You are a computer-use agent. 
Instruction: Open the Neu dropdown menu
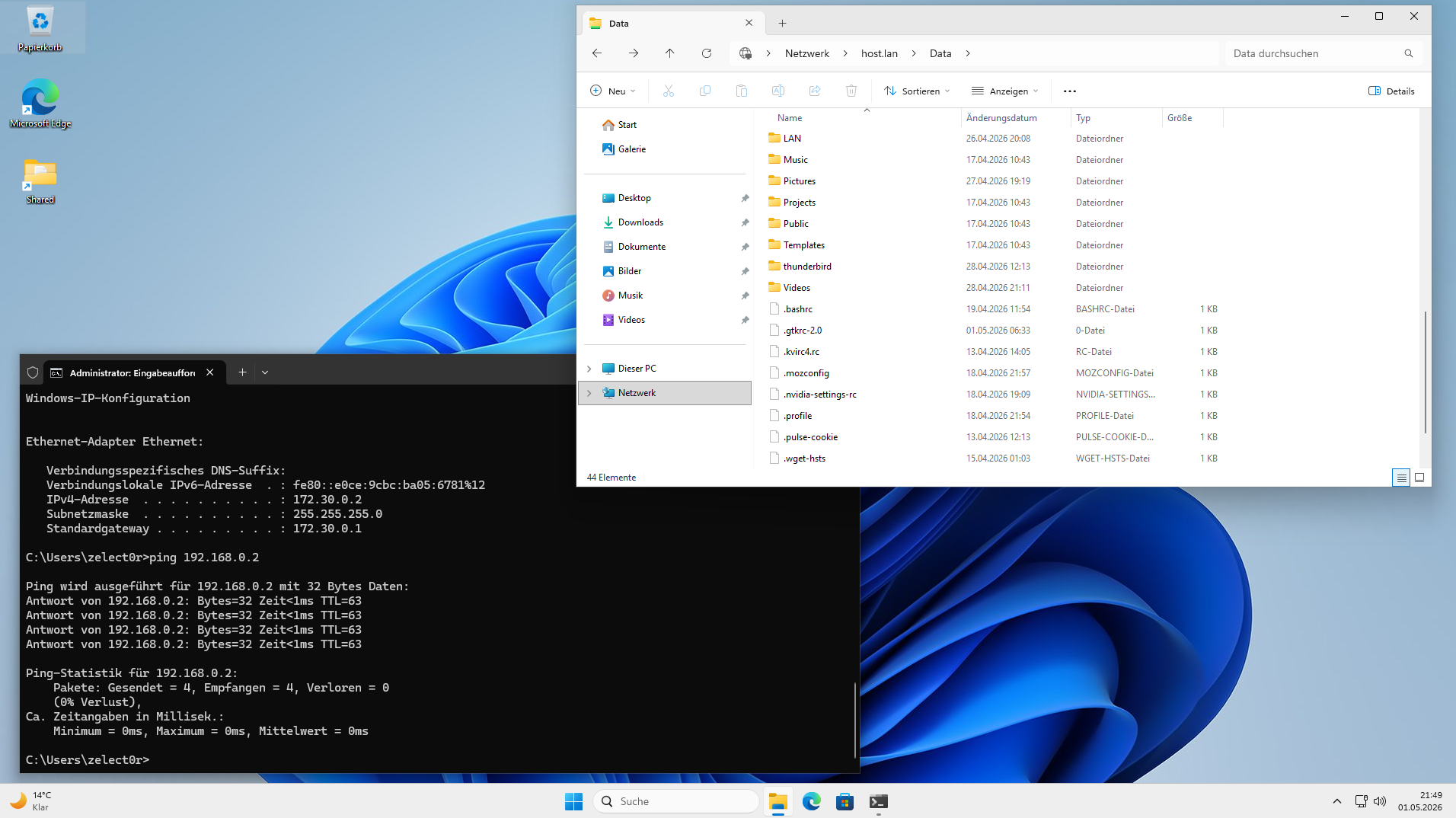coord(612,91)
